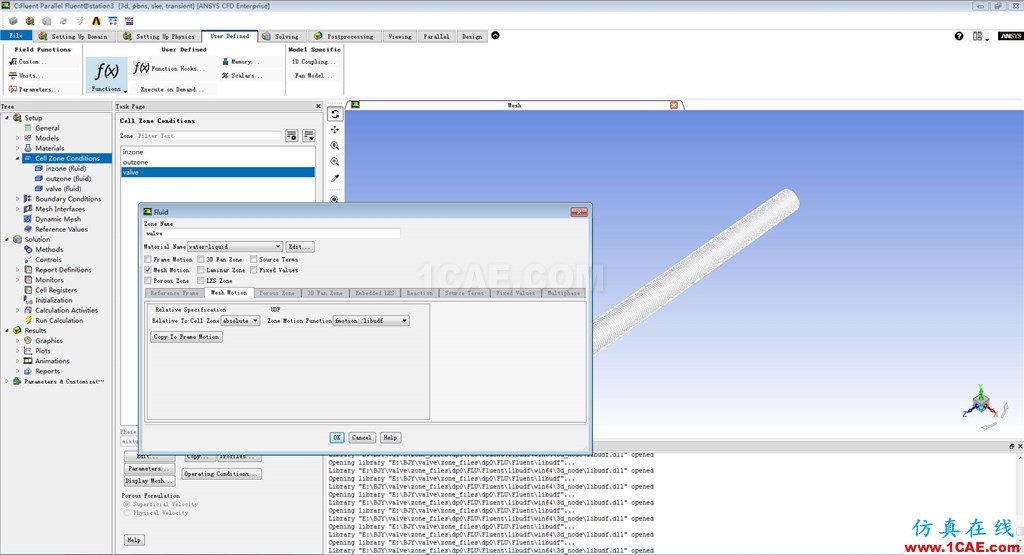The width and height of the screenshot is (1024, 555).
Task: Click the zoom magnifier icon just above the probe
Action: (x=335, y=161)
